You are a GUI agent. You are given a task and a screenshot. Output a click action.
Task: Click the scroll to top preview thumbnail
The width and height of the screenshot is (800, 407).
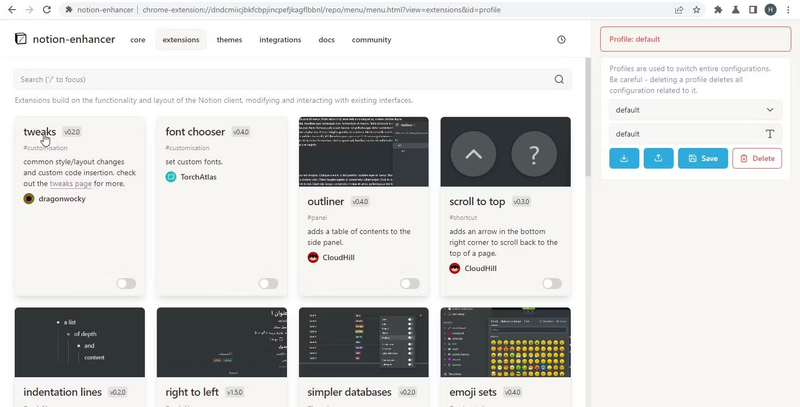click(506, 151)
